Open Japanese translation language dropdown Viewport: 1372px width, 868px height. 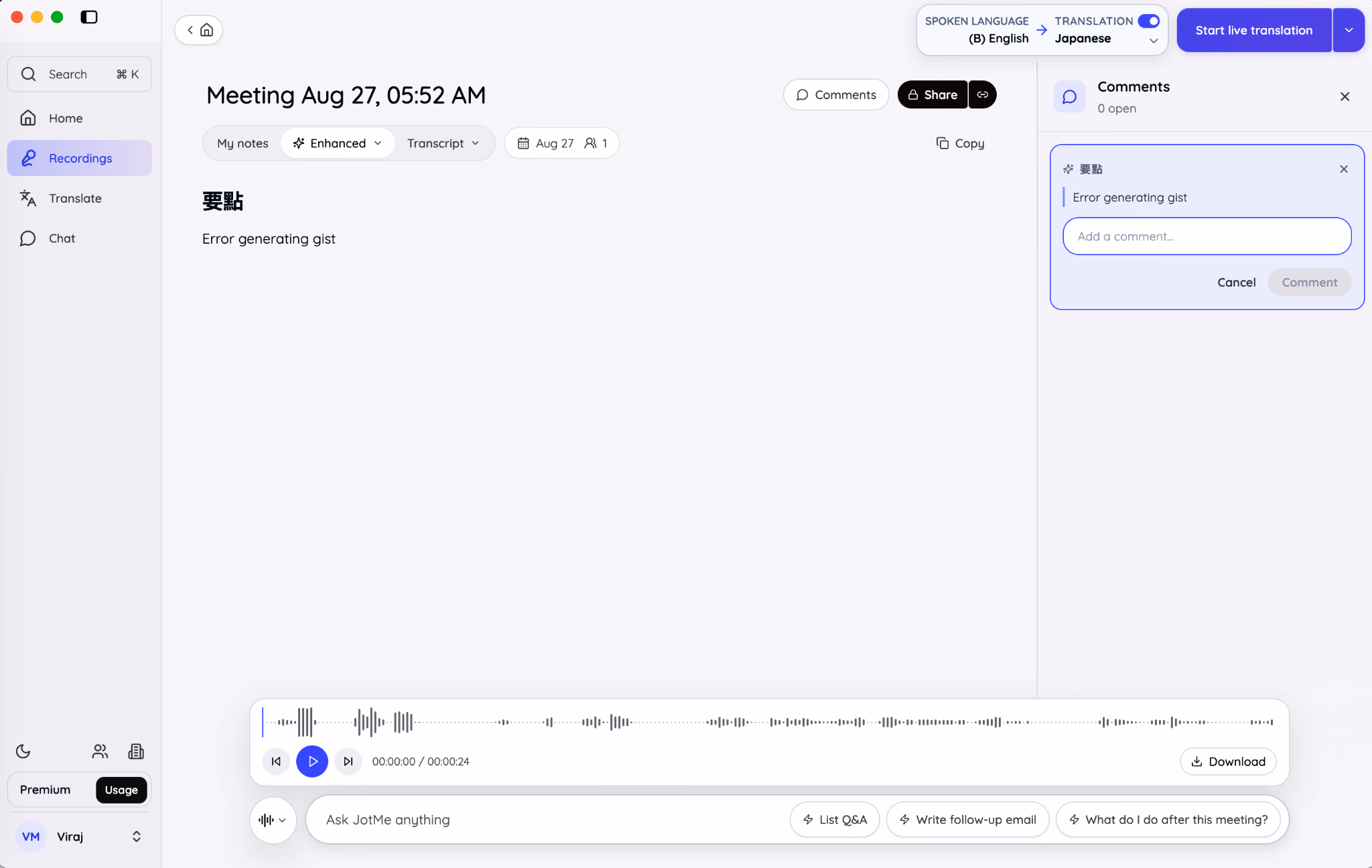pos(1106,39)
